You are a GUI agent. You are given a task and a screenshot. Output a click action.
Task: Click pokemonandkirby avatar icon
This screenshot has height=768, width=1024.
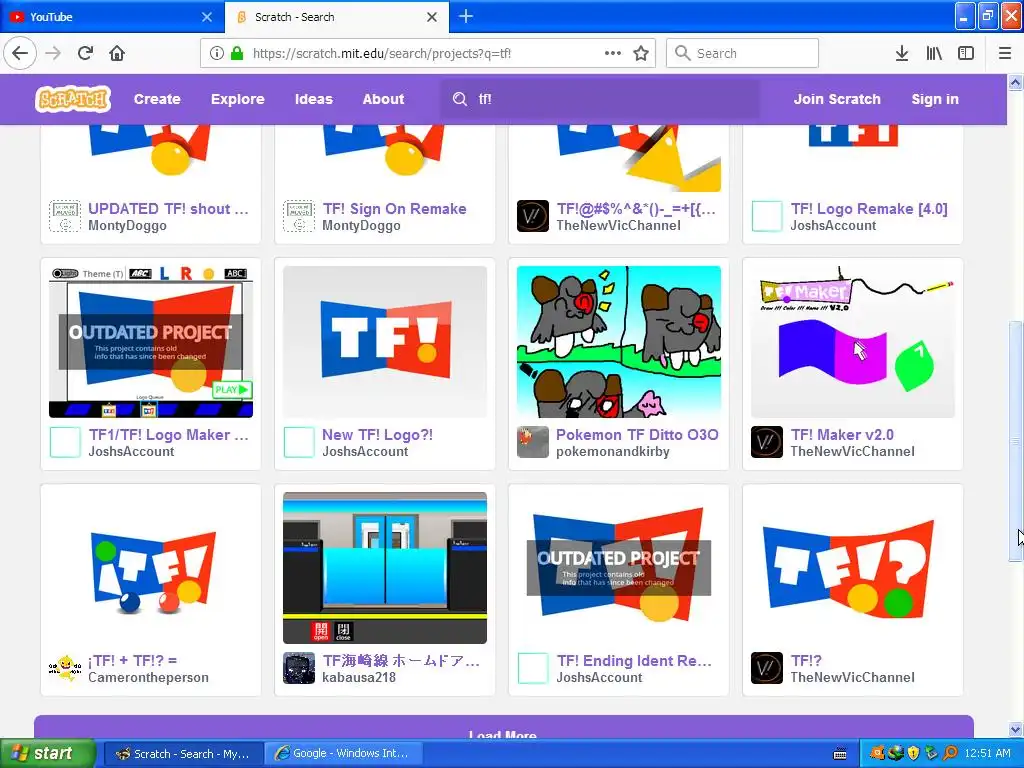533,443
